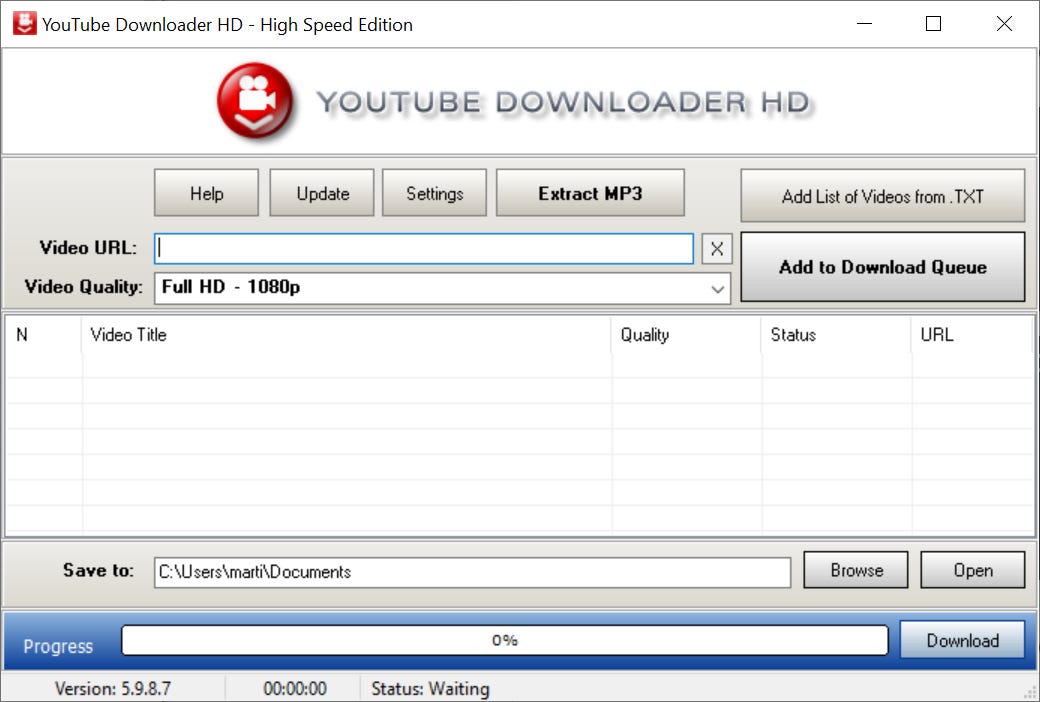Click the red camera logo in banner
Screen dimensions: 1040x702
tap(255, 101)
